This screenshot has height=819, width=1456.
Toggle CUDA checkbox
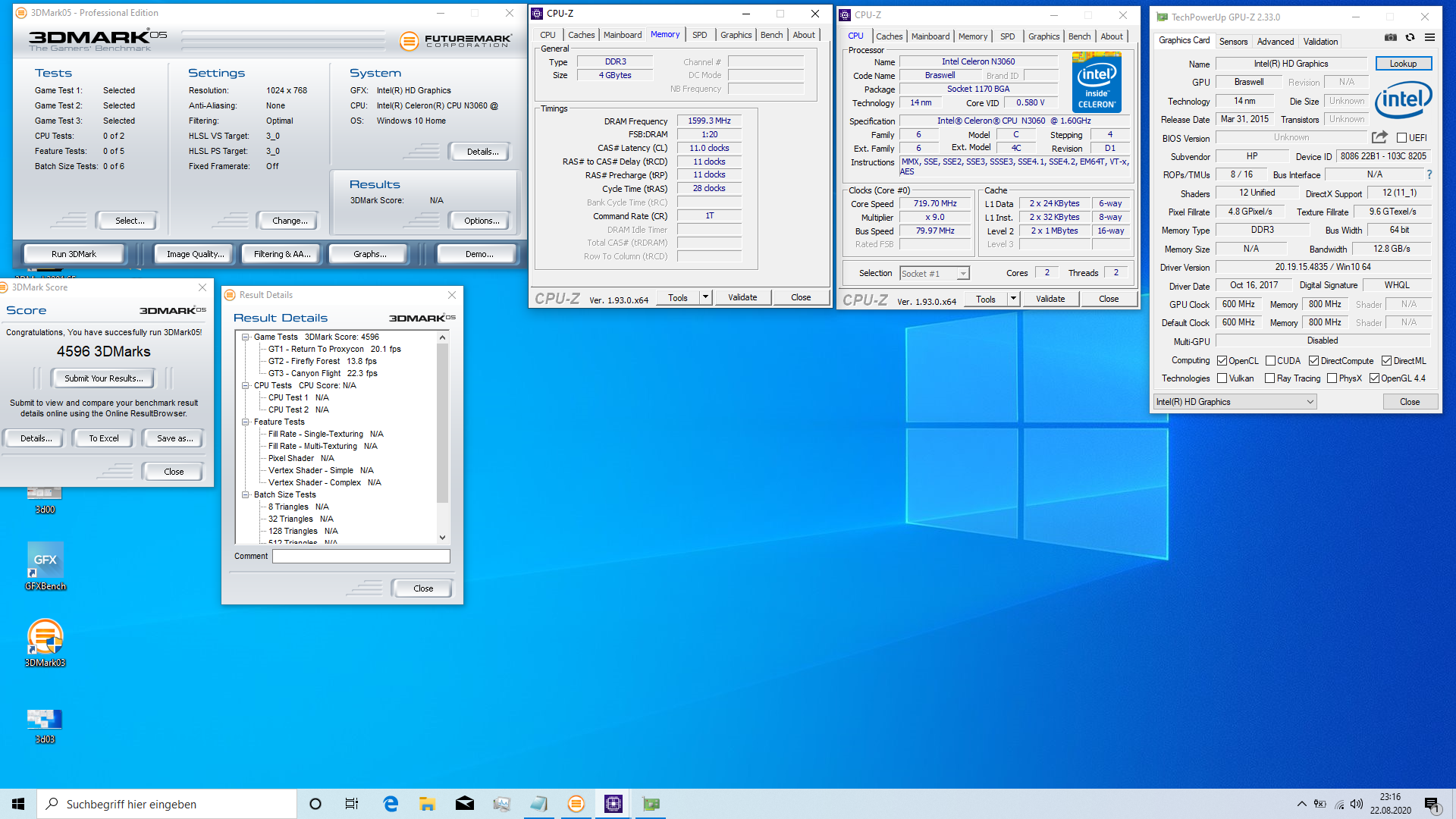click(x=1270, y=361)
